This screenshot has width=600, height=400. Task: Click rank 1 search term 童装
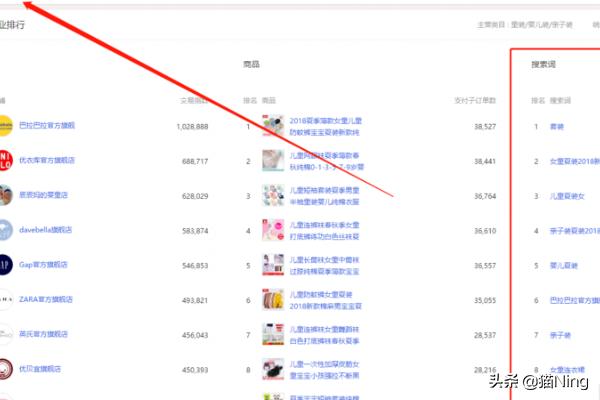click(557, 127)
